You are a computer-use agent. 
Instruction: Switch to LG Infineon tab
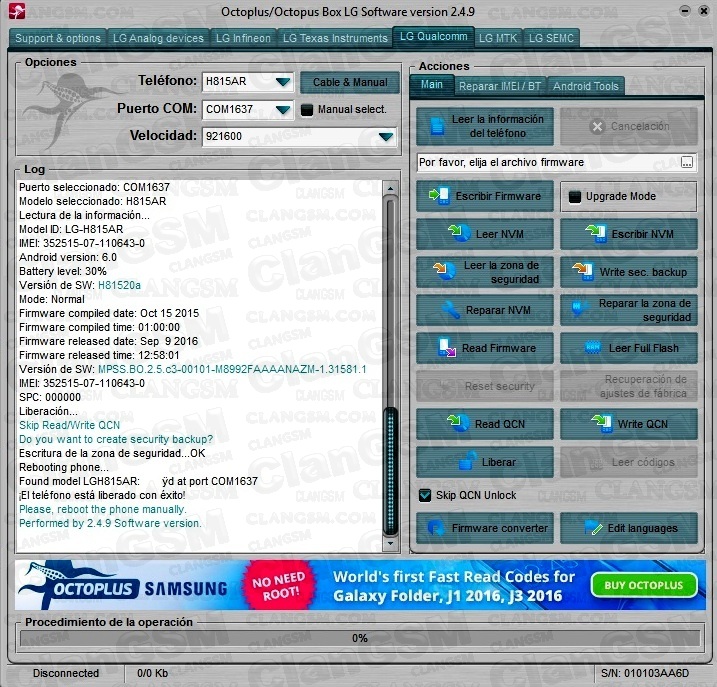[x=243, y=38]
